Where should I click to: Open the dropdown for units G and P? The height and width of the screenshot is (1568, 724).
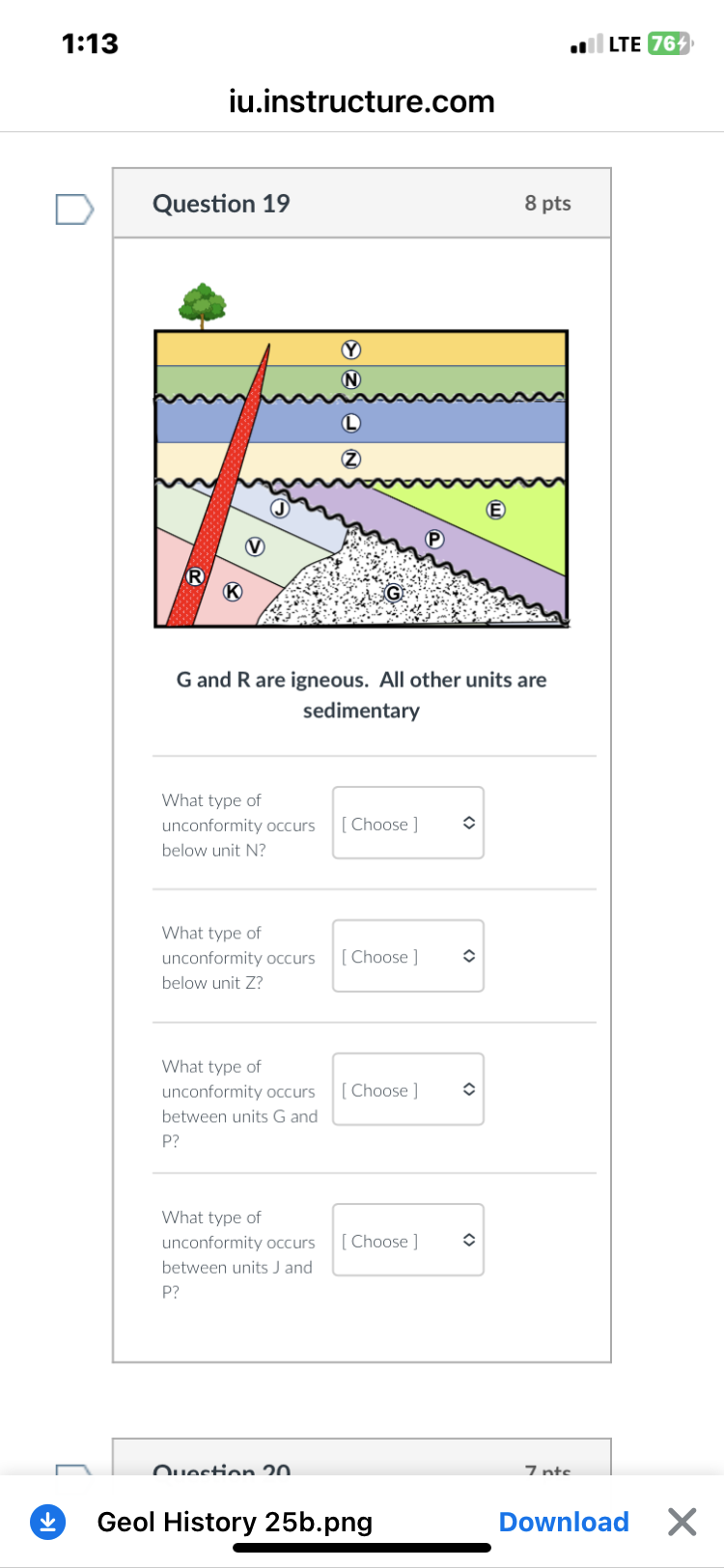click(407, 1089)
